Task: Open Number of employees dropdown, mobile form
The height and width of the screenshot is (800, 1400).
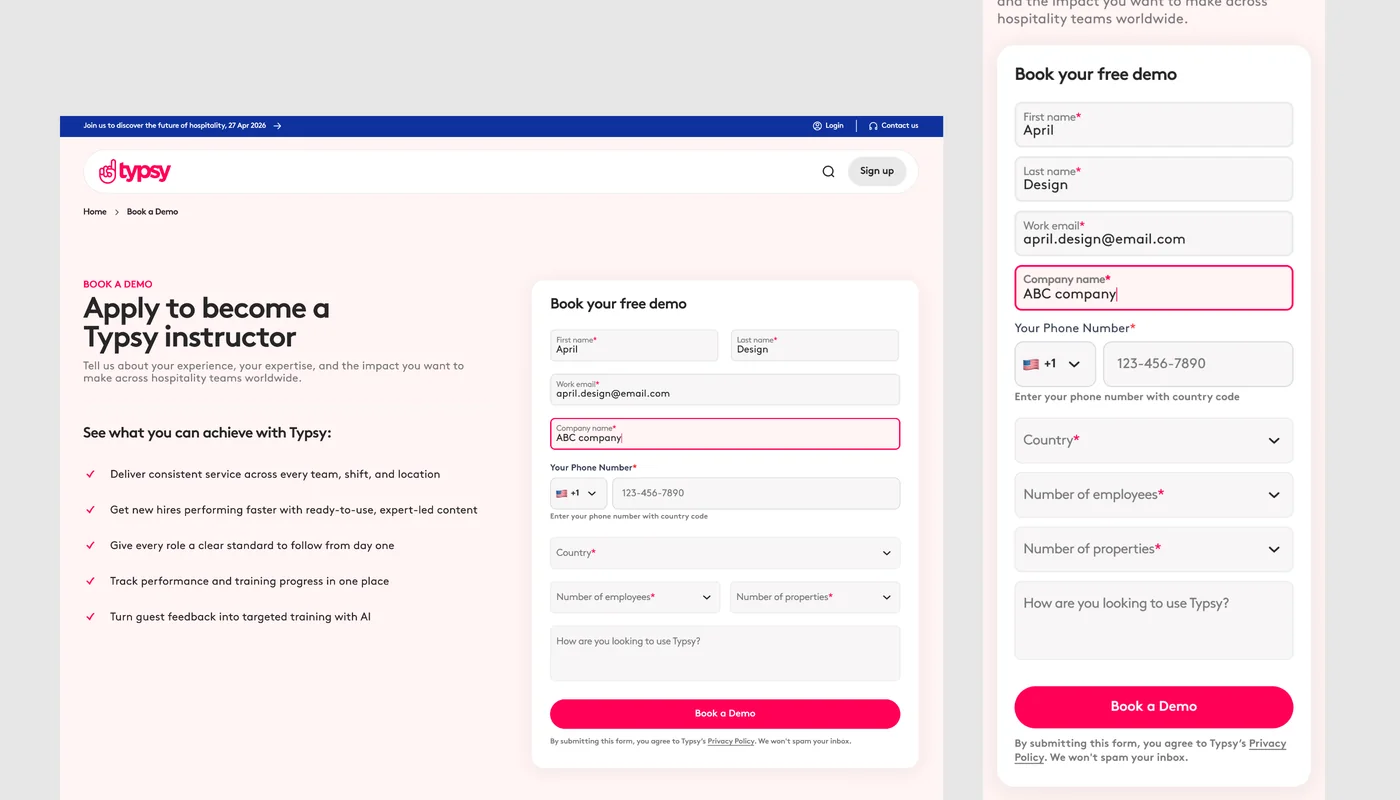Action: [1154, 495]
